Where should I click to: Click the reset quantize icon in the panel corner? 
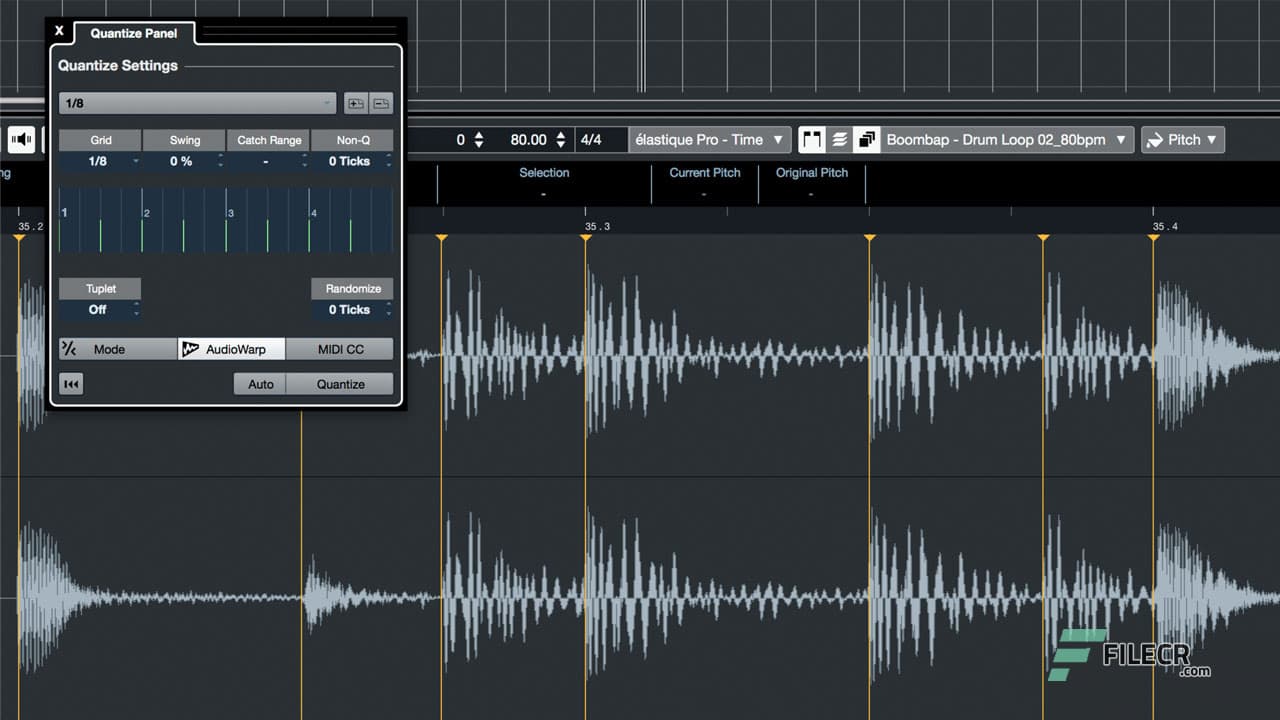click(x=70, y=383)
